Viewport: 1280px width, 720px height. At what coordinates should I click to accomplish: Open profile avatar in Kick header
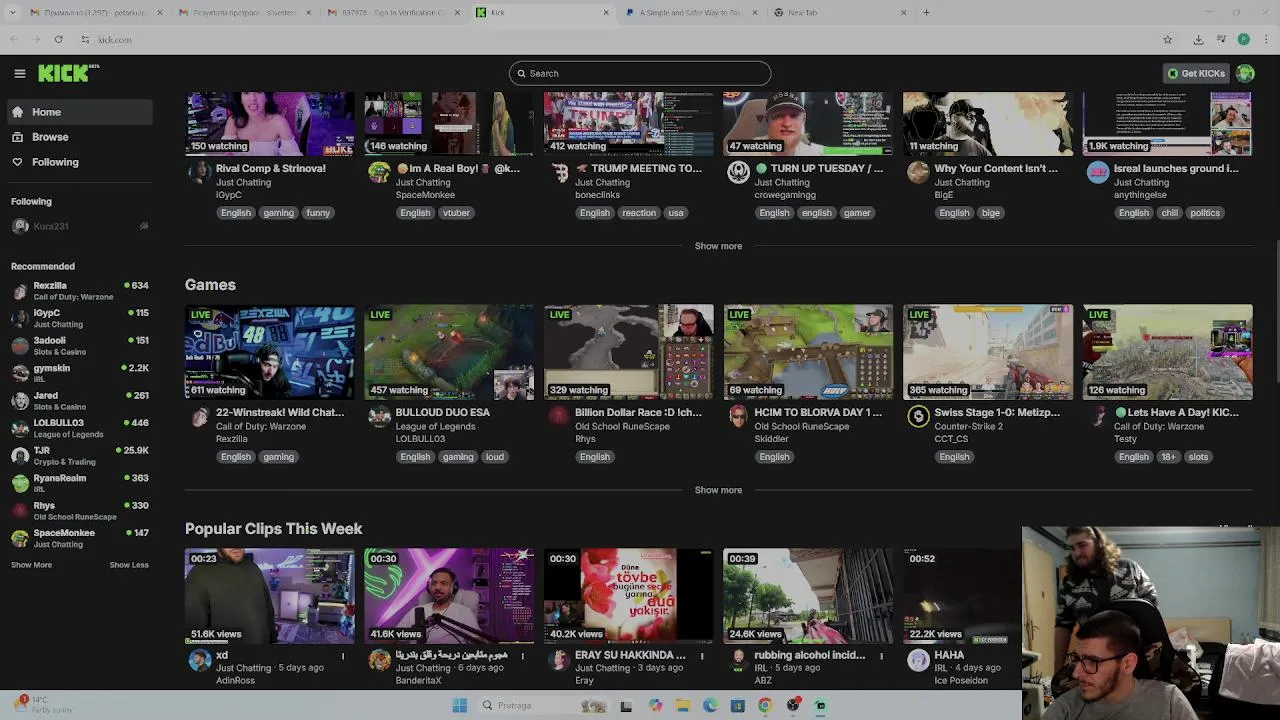1245,73
